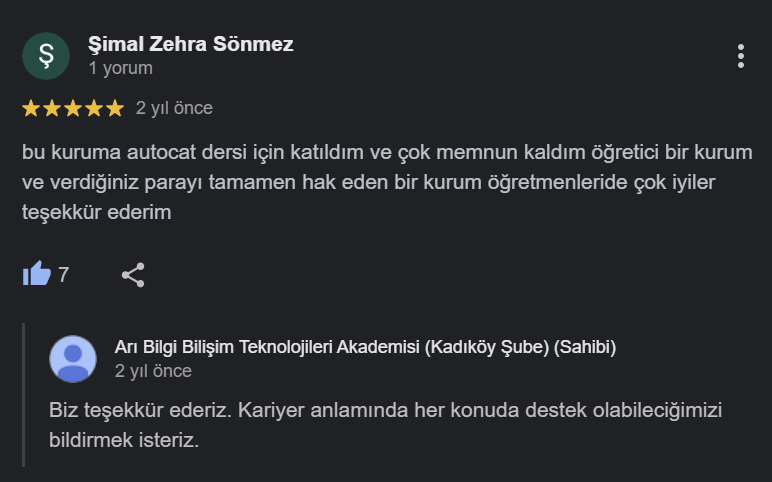Open Şimal Zehra Sönmez's profile name link
The height and width of the screenshot is (482, 772).
coord(190,44)
